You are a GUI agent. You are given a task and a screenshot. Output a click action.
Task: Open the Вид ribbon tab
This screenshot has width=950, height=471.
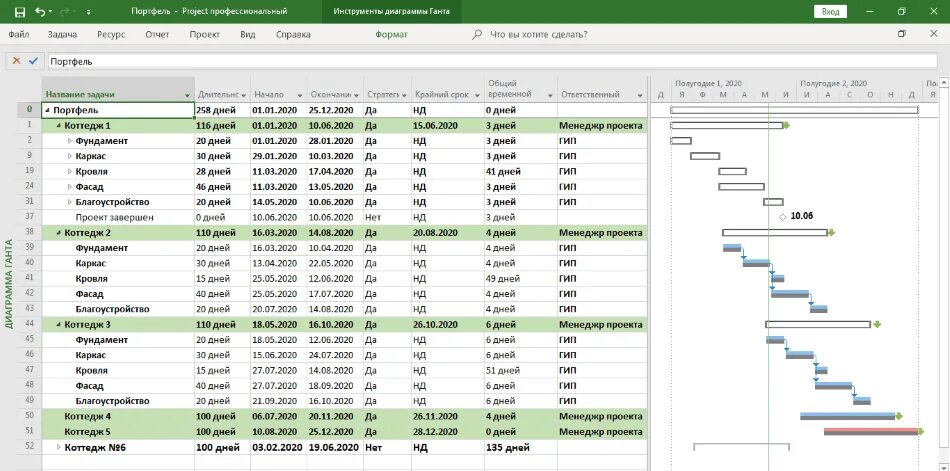(x=247, y=35)
